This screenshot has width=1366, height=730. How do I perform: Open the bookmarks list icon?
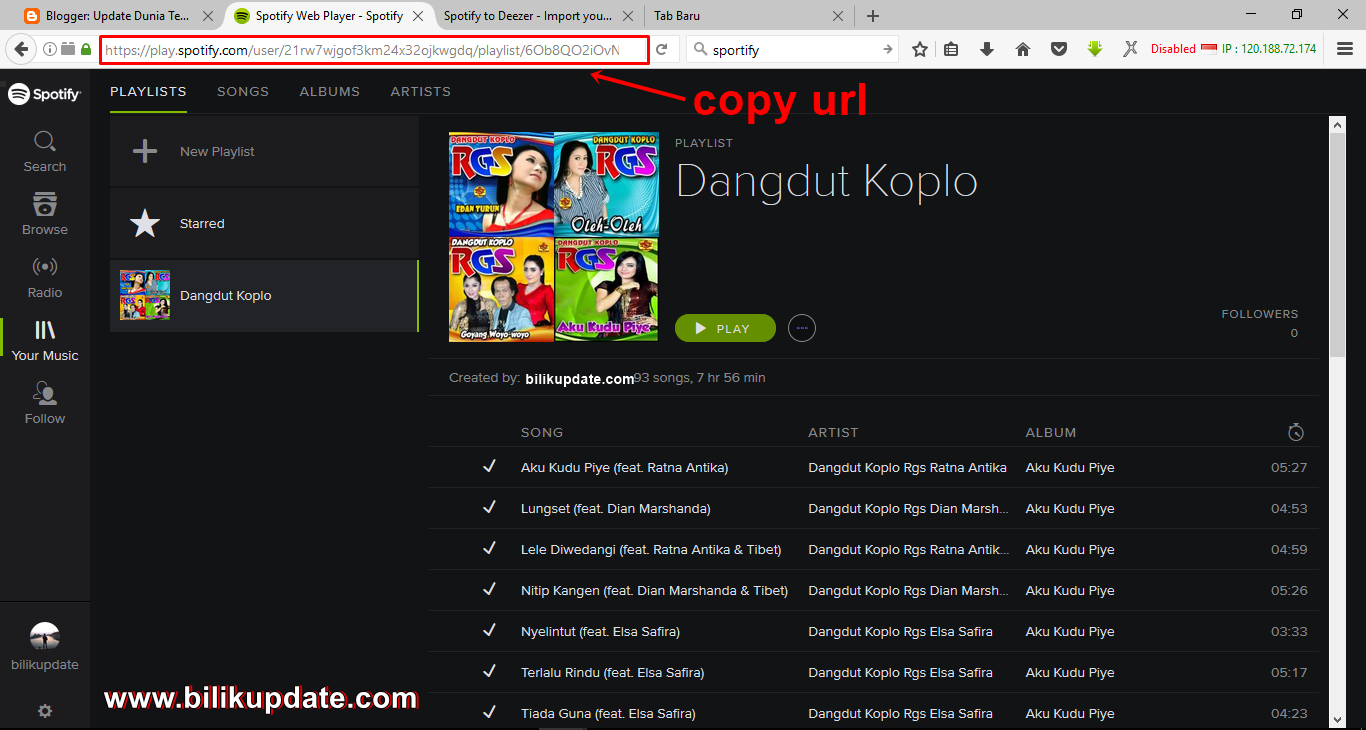(951, 49)
